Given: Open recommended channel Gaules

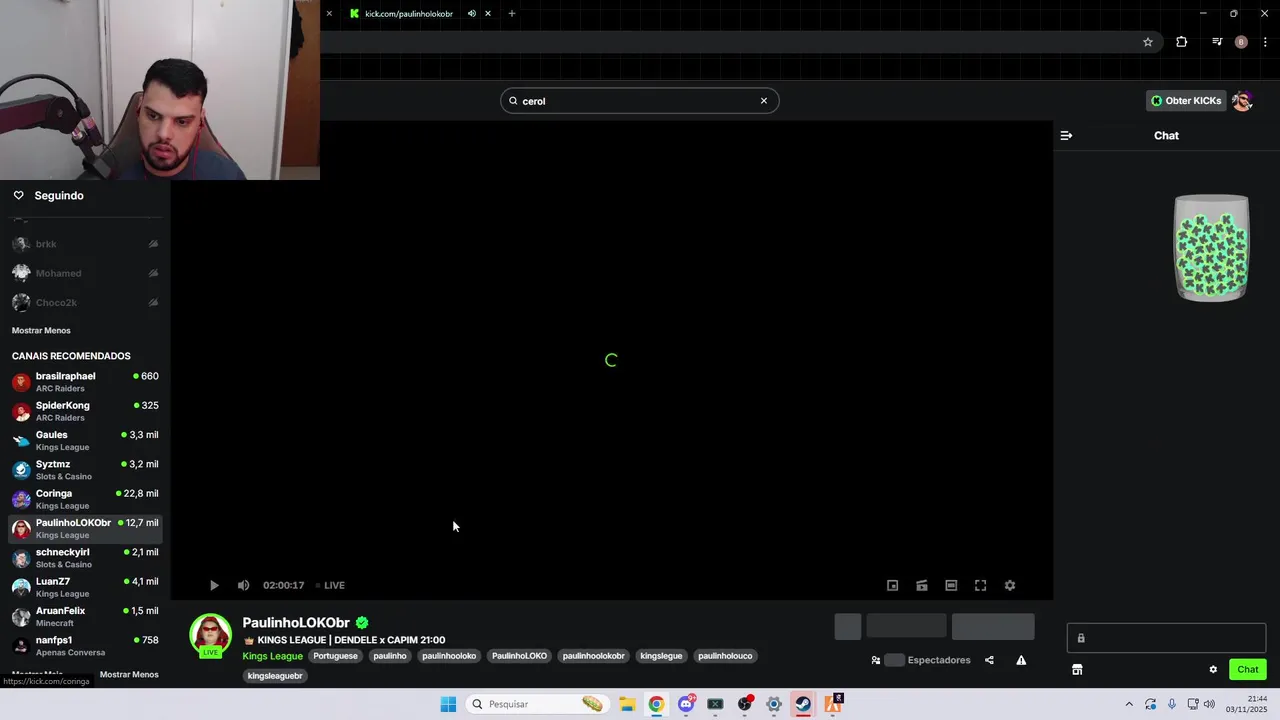Looking at the screenshot, I should pyautogui.click(x=85, y=440).
